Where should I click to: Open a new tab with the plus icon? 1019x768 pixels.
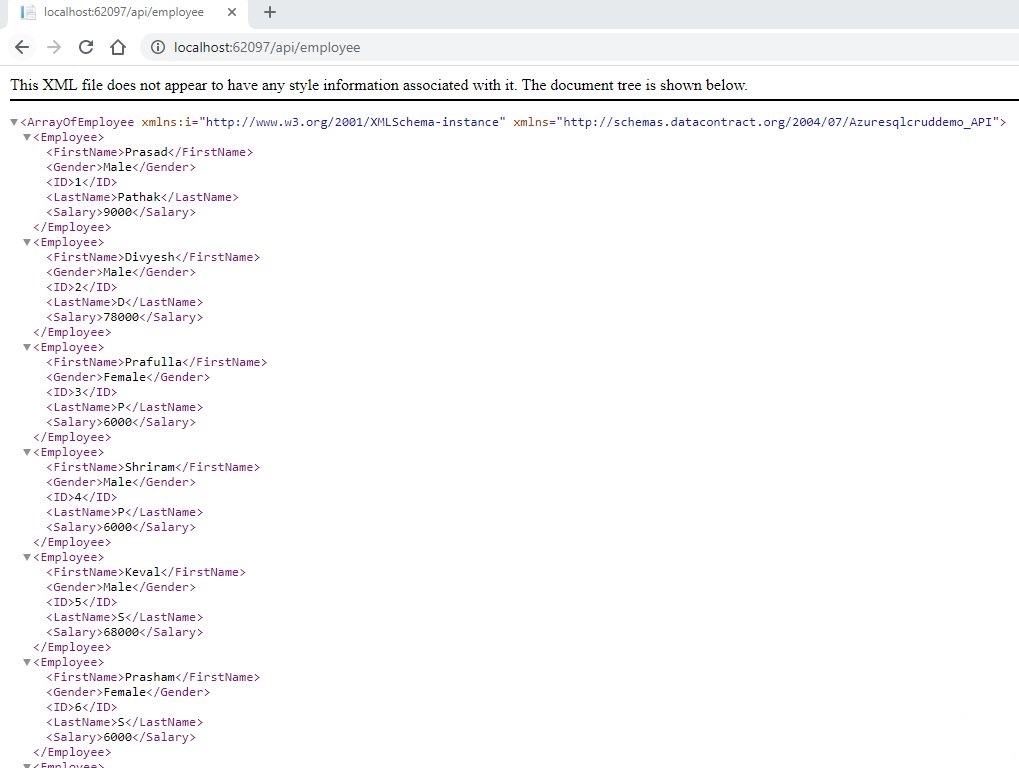[271, 13]
